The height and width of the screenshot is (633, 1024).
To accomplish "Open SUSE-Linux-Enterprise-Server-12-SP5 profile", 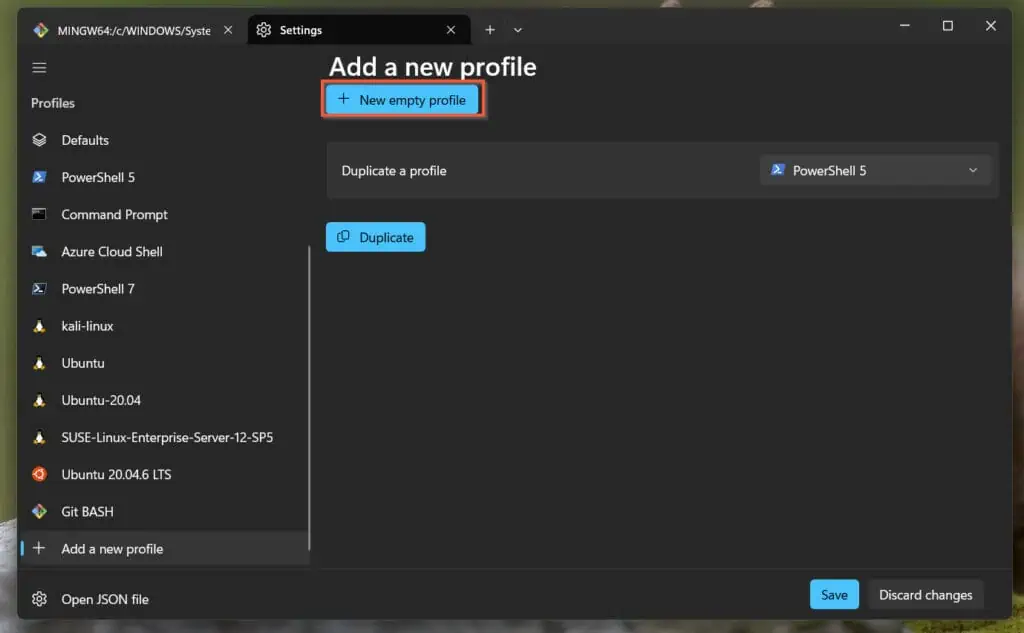I will (x=165, y=438).
